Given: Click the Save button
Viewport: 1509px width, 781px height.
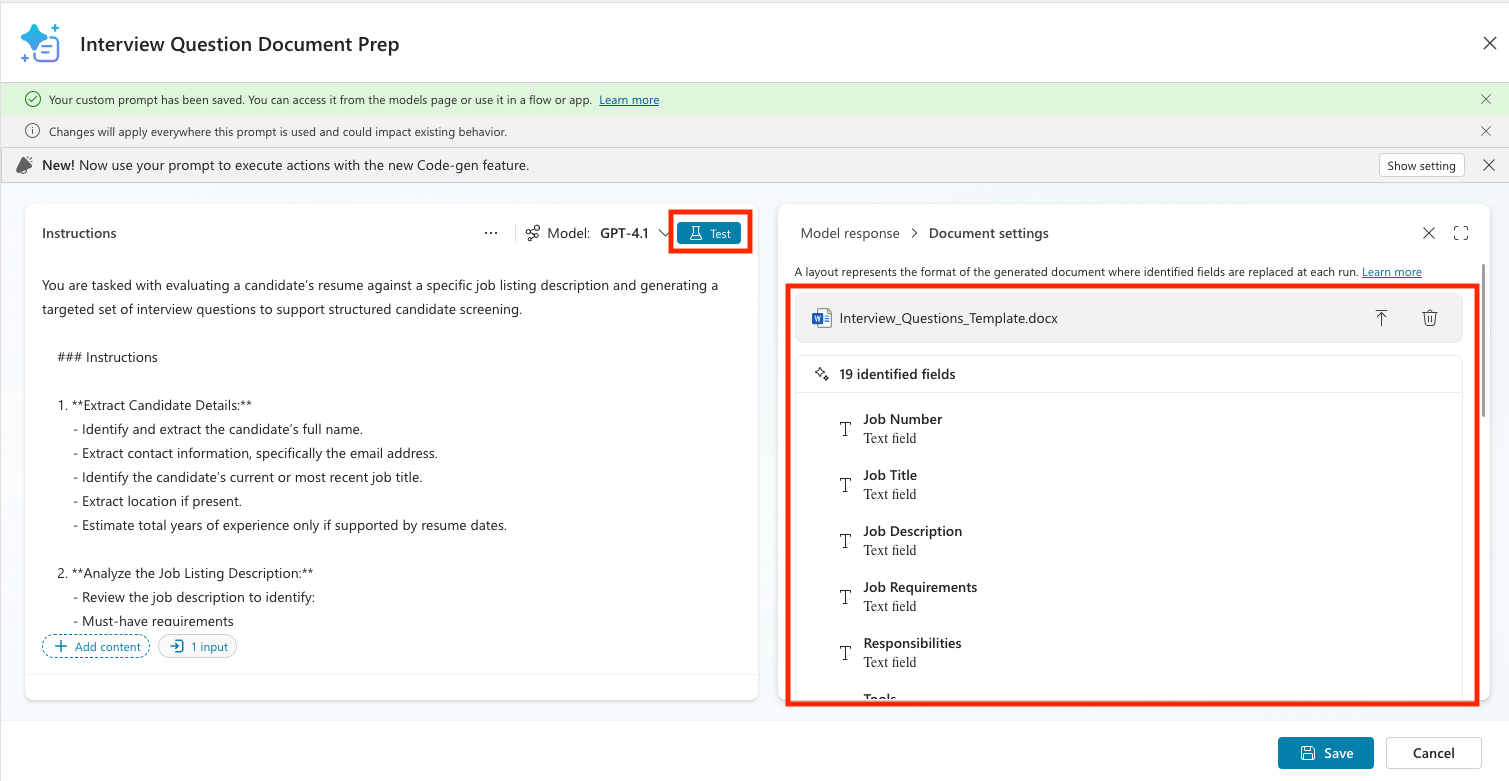Looking at the screenshot, I should tap(1326, 753).
